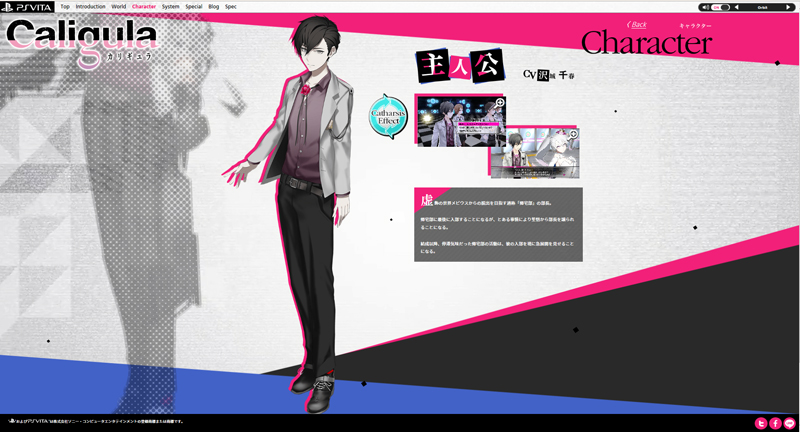This screenshot has width=800, height=432.
Task: Click the CV voice actor credit text
Action: [549, 75]
